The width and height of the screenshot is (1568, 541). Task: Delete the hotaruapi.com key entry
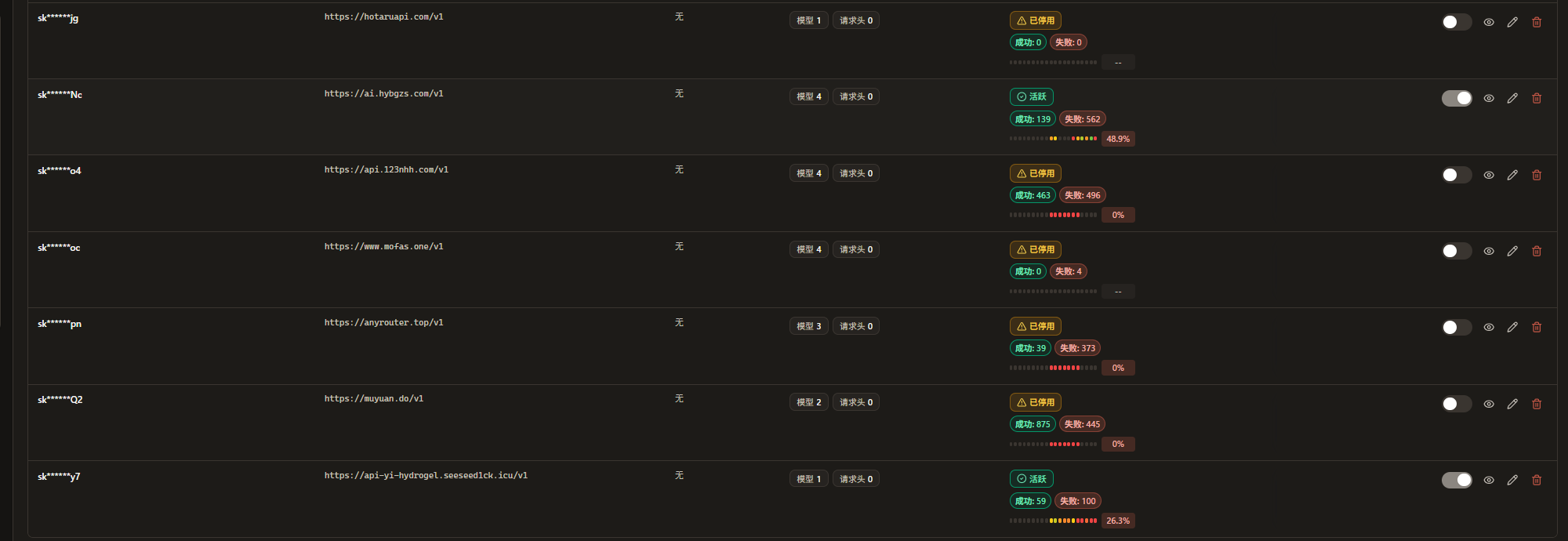pos(1537,22)
